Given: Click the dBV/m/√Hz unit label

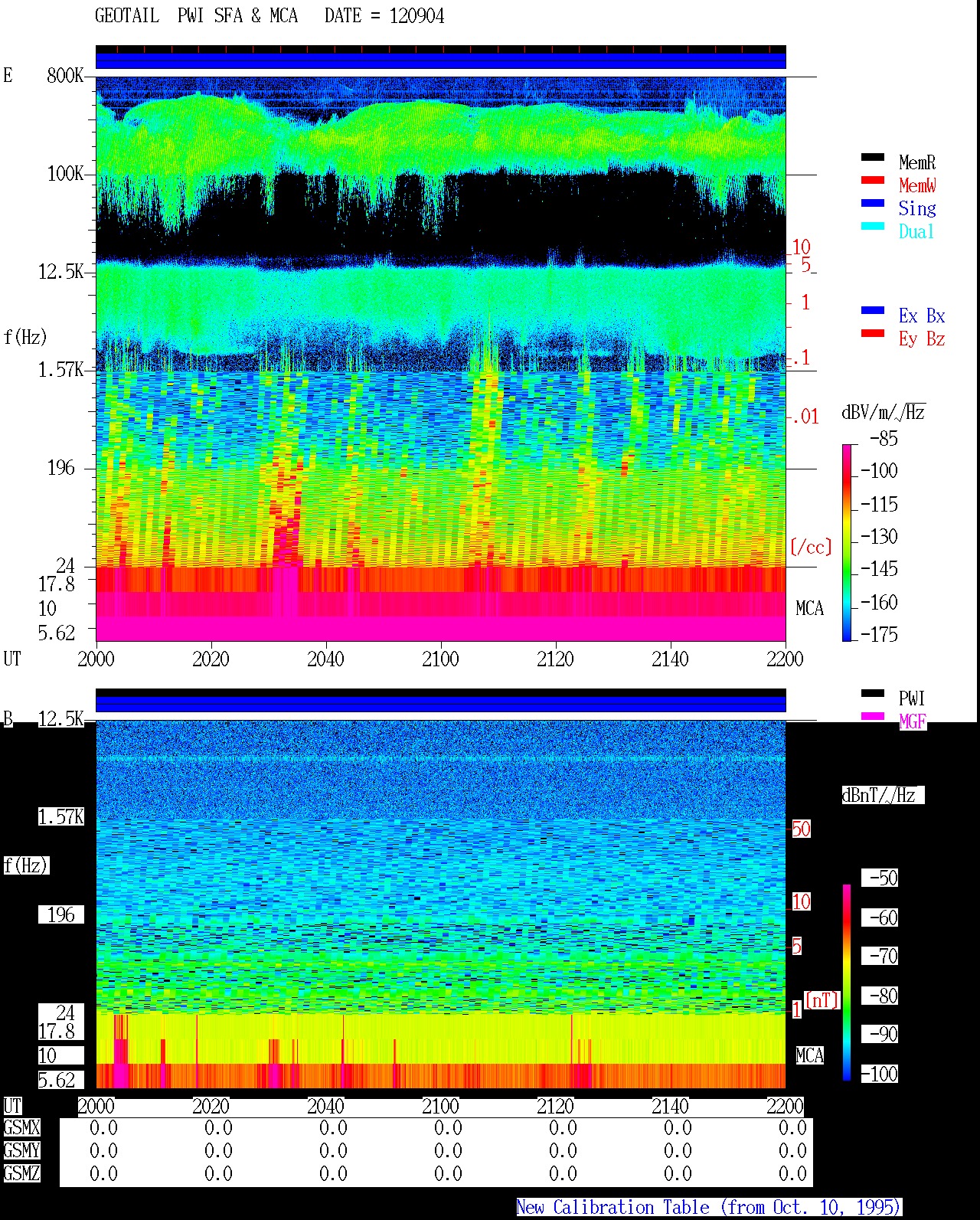Looking at the screenshot, I should tap(884, 412).
